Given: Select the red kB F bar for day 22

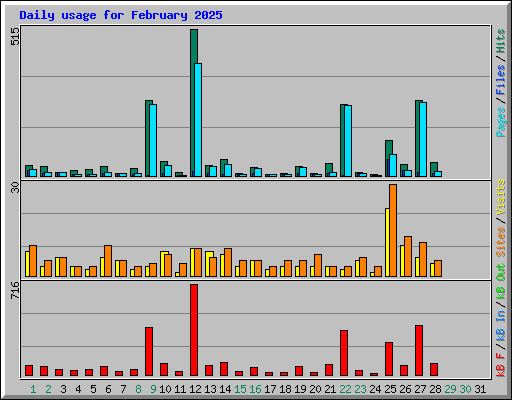Looking at the screenshot, I should pyautogui.click(x=344, y=353).
